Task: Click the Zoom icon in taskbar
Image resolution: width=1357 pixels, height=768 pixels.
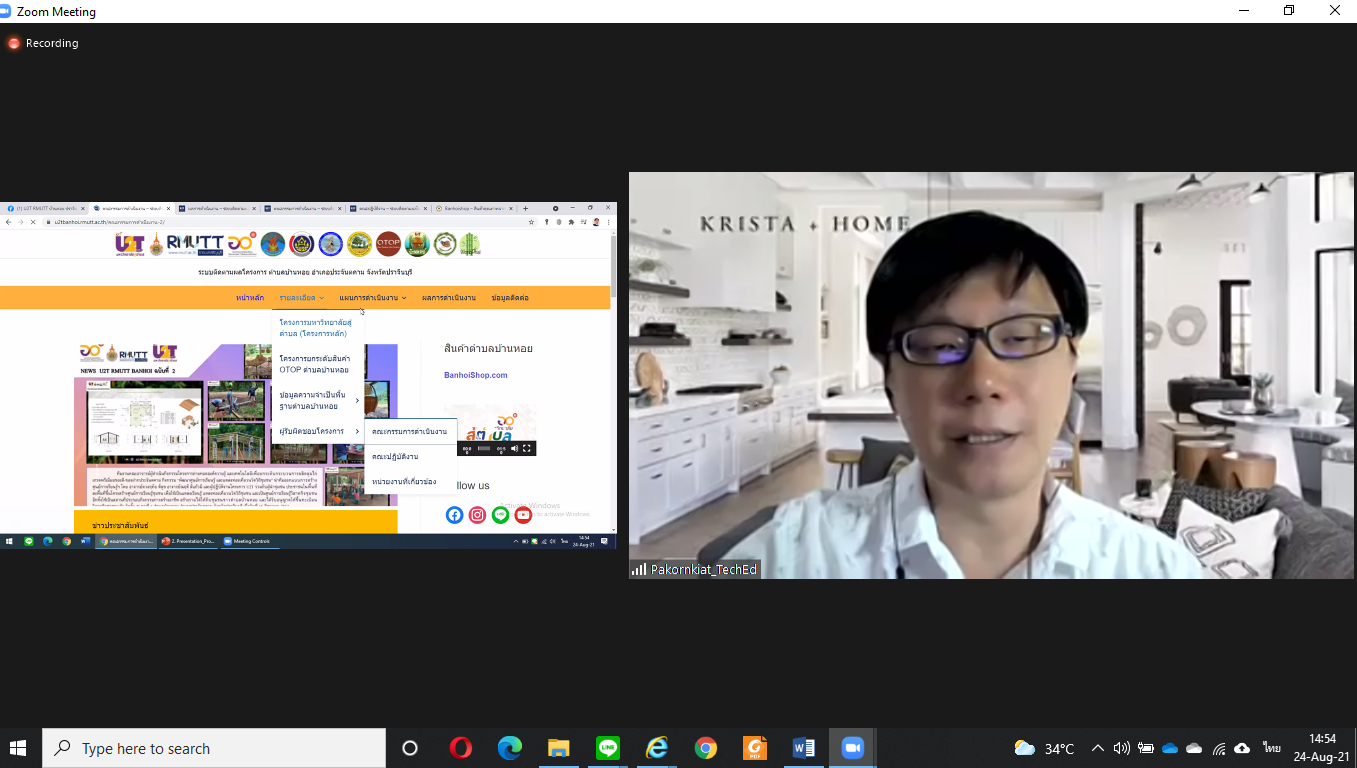Action: point(852,748)
